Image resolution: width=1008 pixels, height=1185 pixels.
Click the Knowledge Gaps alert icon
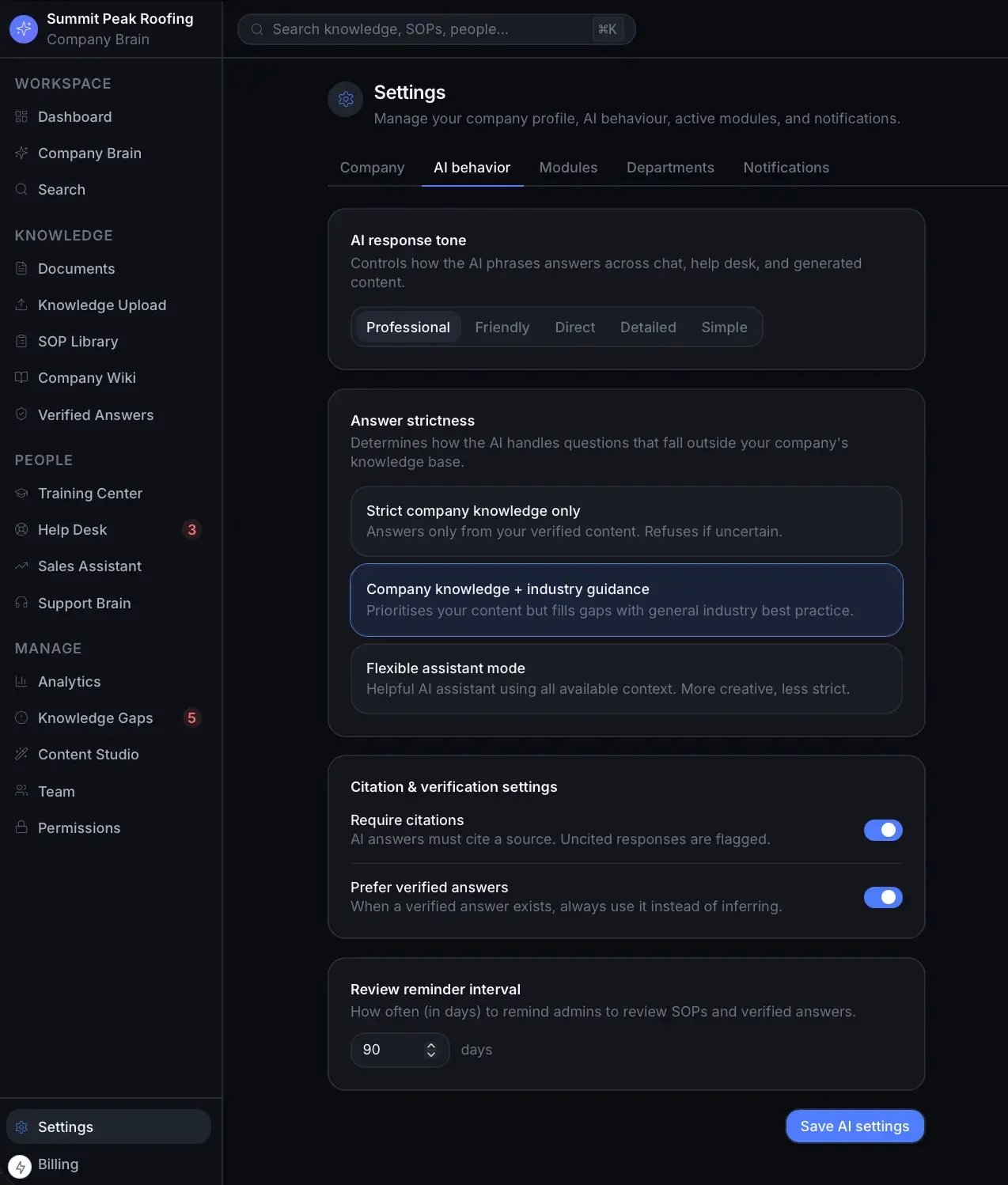click(21, 718)
